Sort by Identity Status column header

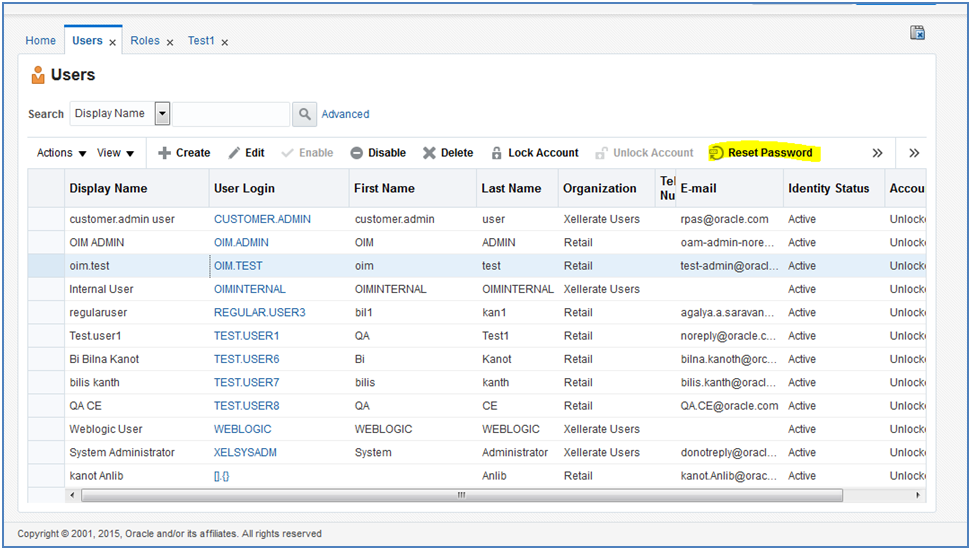click(834, 188)
